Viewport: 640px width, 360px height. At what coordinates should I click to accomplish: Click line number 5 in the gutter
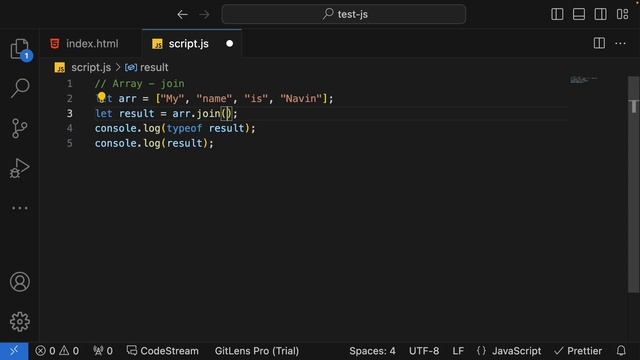(69, 143)
